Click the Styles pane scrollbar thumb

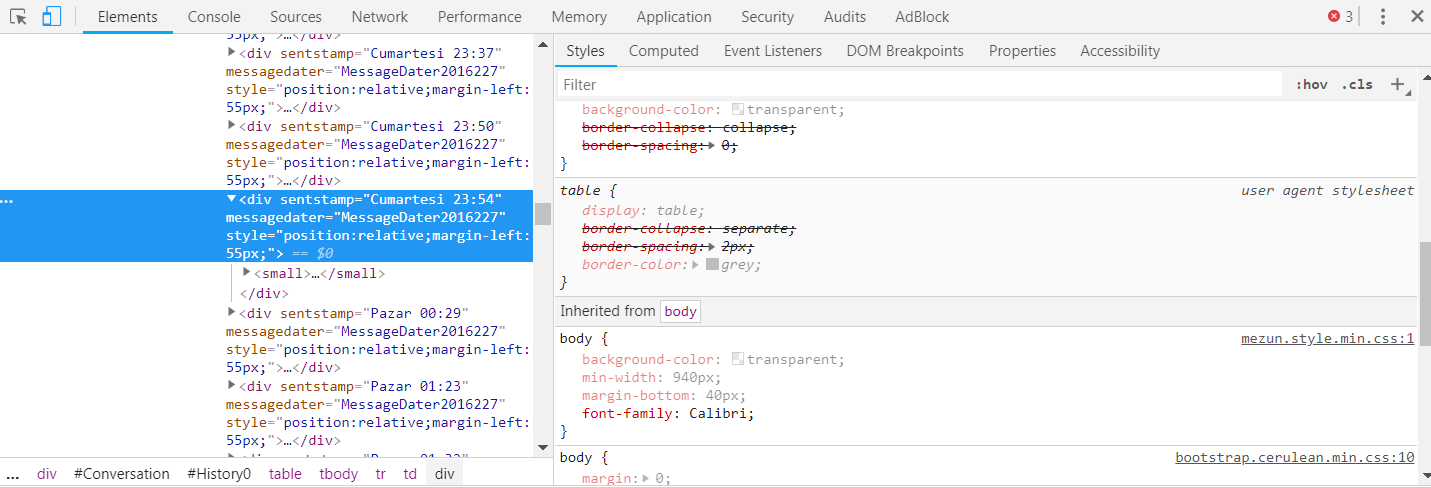click(x=1424, y=293)
